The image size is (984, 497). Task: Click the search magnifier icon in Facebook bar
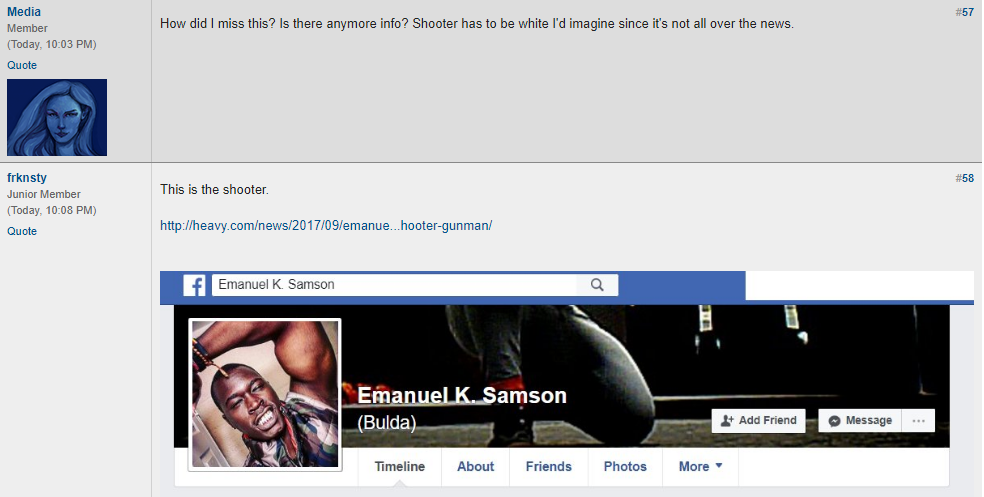tap(597, 285)
